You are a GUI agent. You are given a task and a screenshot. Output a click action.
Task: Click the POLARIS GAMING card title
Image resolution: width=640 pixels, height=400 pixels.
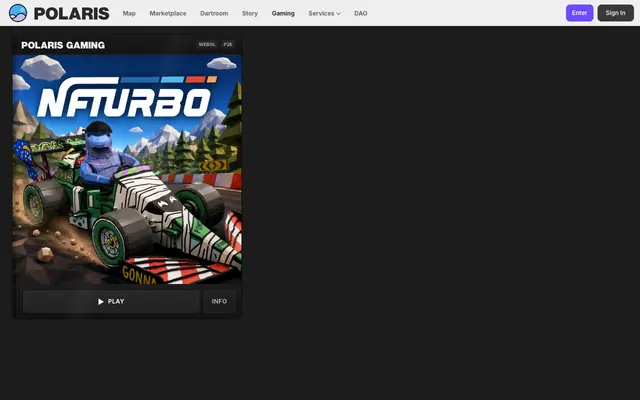tap(63, 45)
